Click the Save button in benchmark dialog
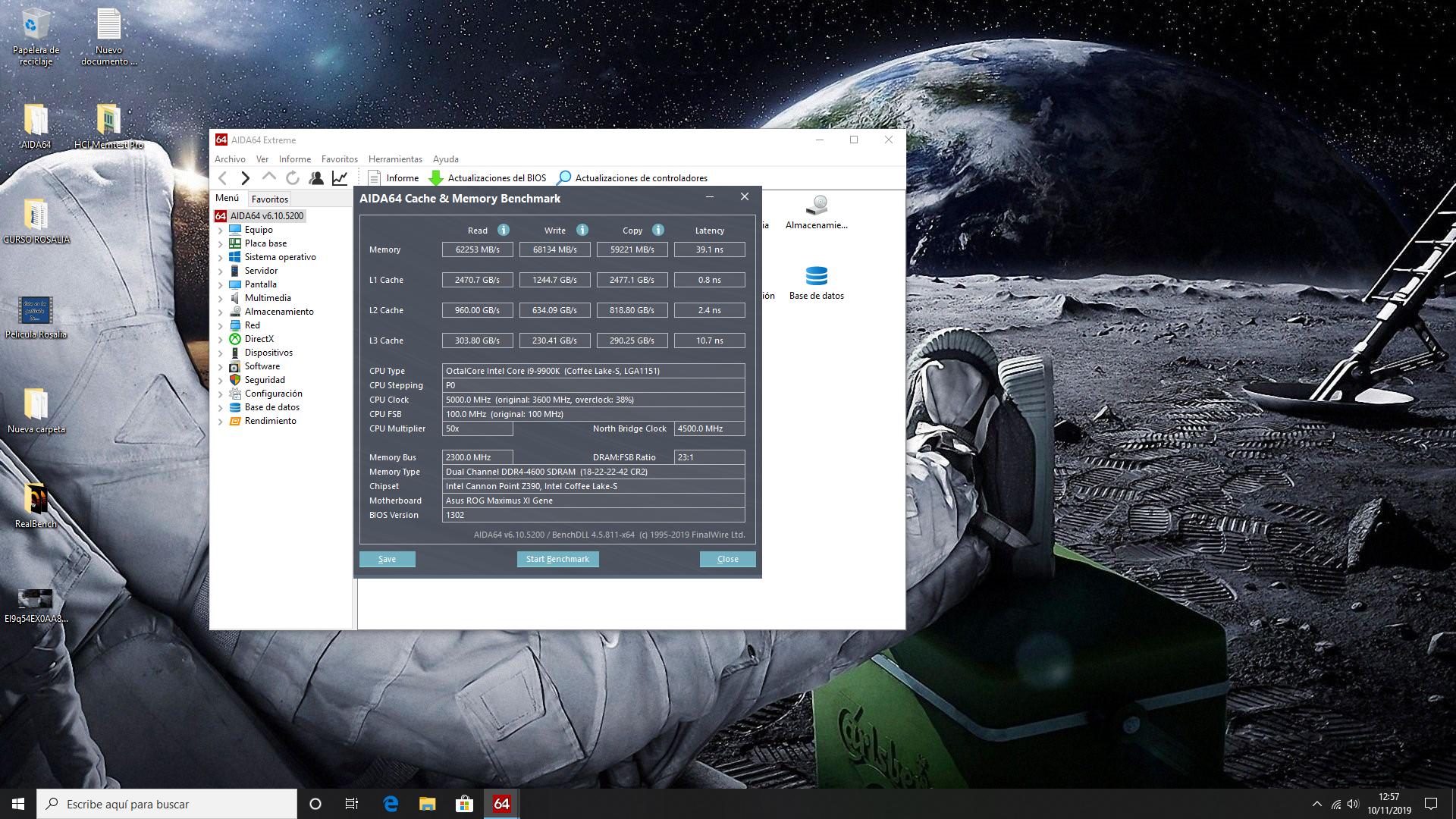Screen dimensions: 1456x819 pos(387,559)
